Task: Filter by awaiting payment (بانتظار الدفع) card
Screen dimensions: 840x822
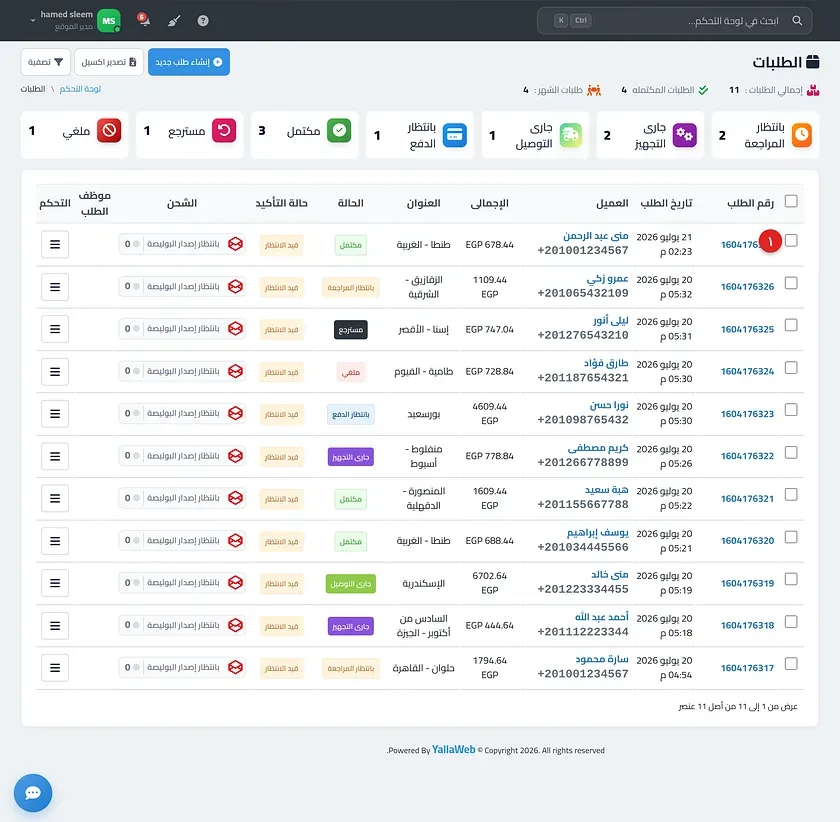Action: tap(419, 135)
